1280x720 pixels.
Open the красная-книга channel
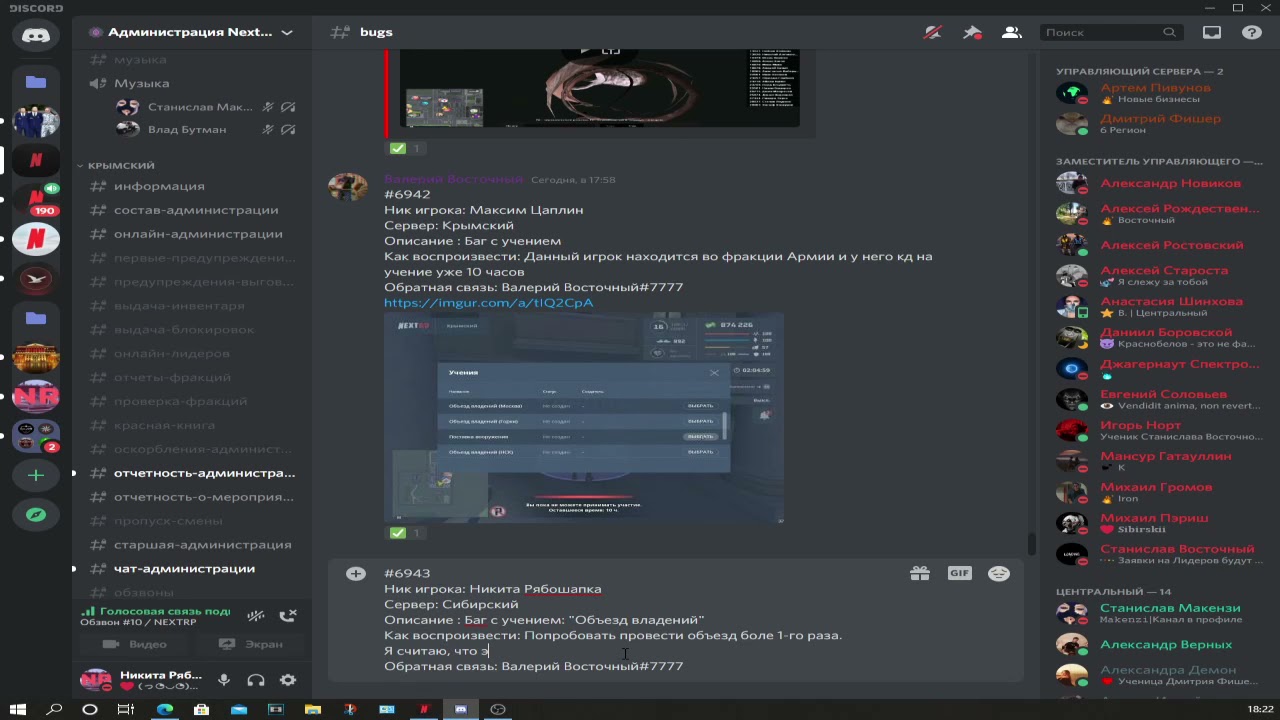pyautogui.click(x=190, y=425)
